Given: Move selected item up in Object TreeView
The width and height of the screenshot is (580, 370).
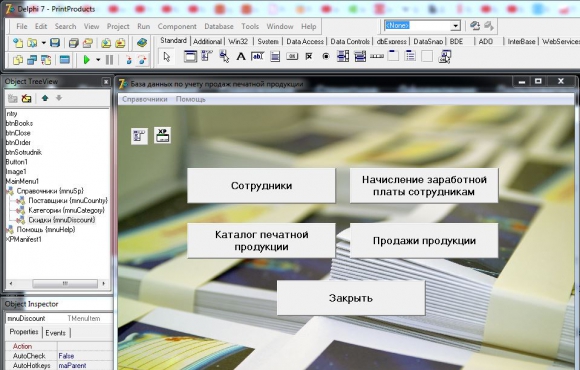Looking at the screenshot, I should click(45, 98).
